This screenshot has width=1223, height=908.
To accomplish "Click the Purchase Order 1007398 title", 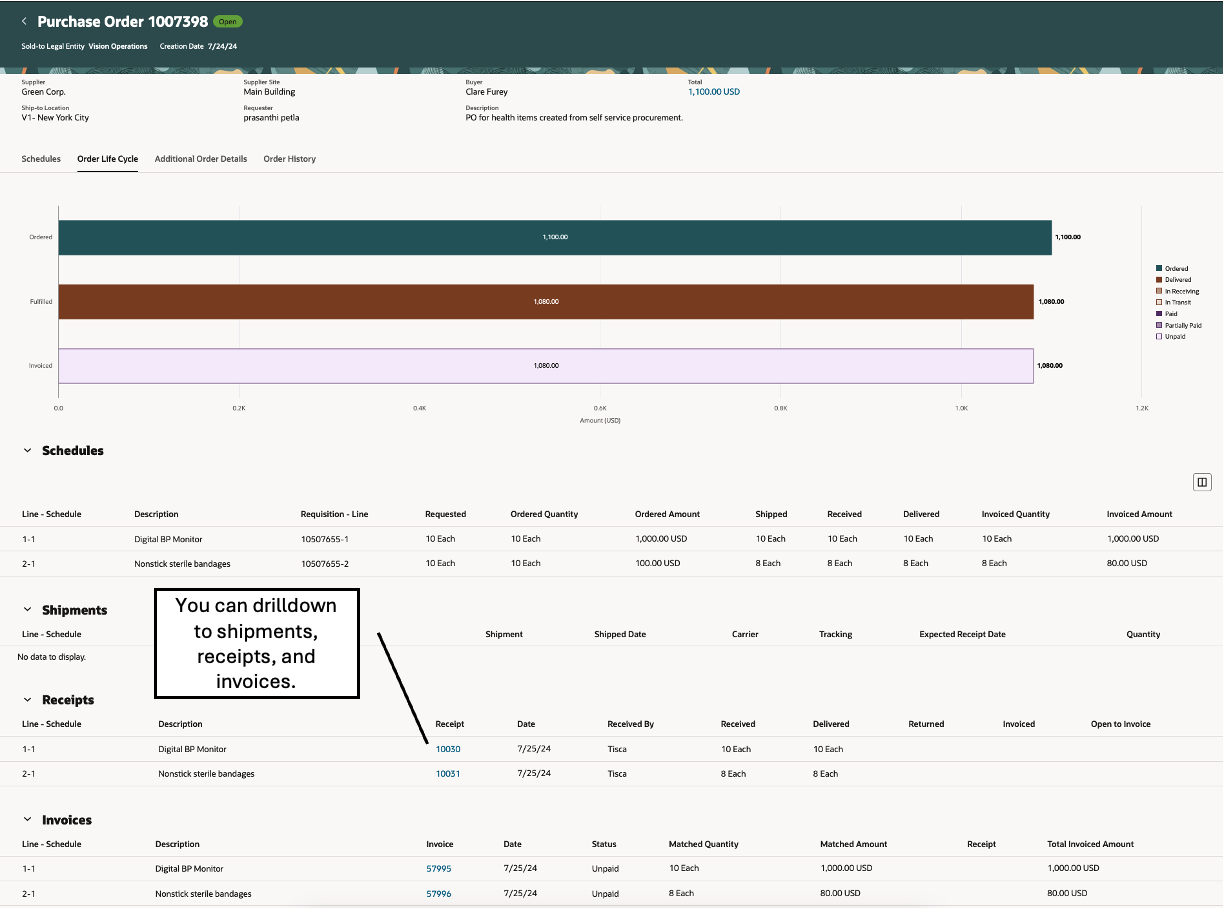I will click(x=123, y=21).
